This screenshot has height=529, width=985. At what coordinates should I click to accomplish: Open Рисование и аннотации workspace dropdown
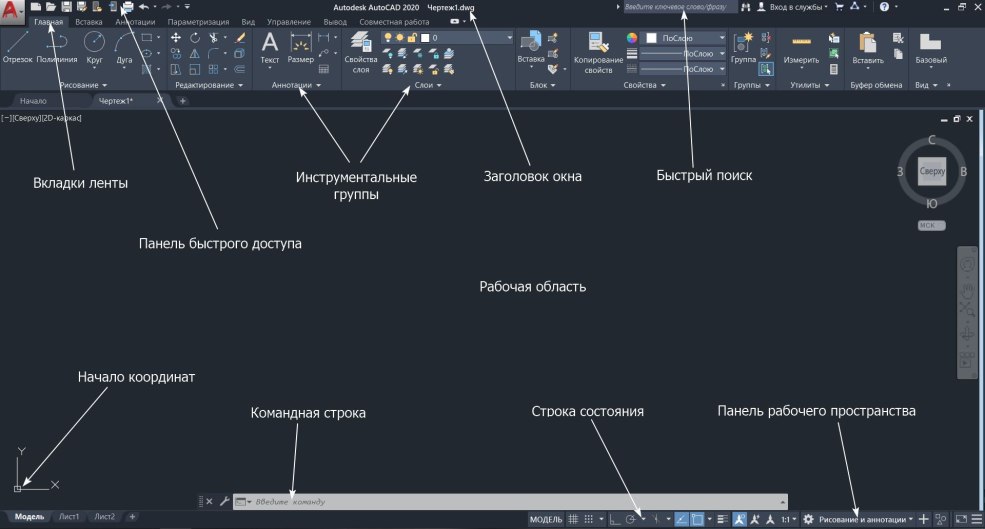click(x=866, y=519)
